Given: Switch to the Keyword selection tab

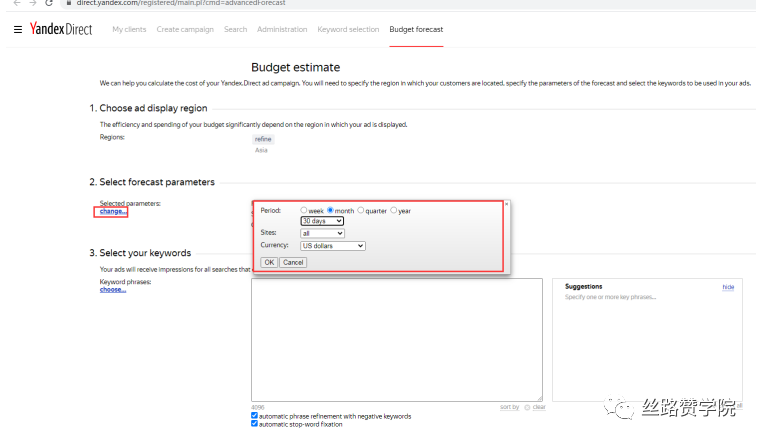Looking at the screenshot, I should coord(348,30).
